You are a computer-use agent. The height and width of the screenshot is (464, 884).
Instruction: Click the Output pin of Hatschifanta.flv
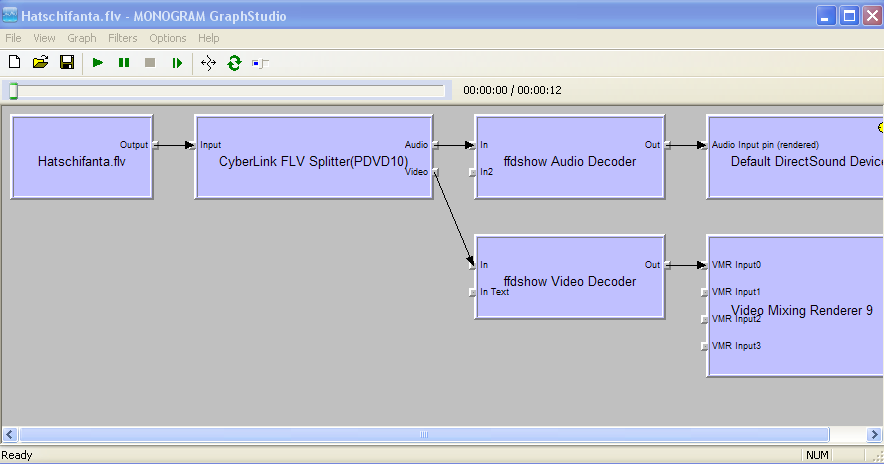pos(156,145)
